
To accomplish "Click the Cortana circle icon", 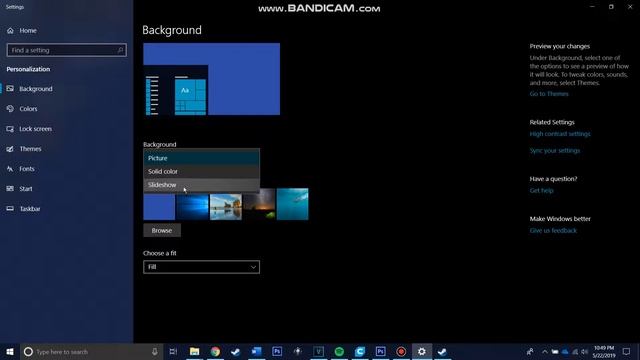I will (28, 351).
